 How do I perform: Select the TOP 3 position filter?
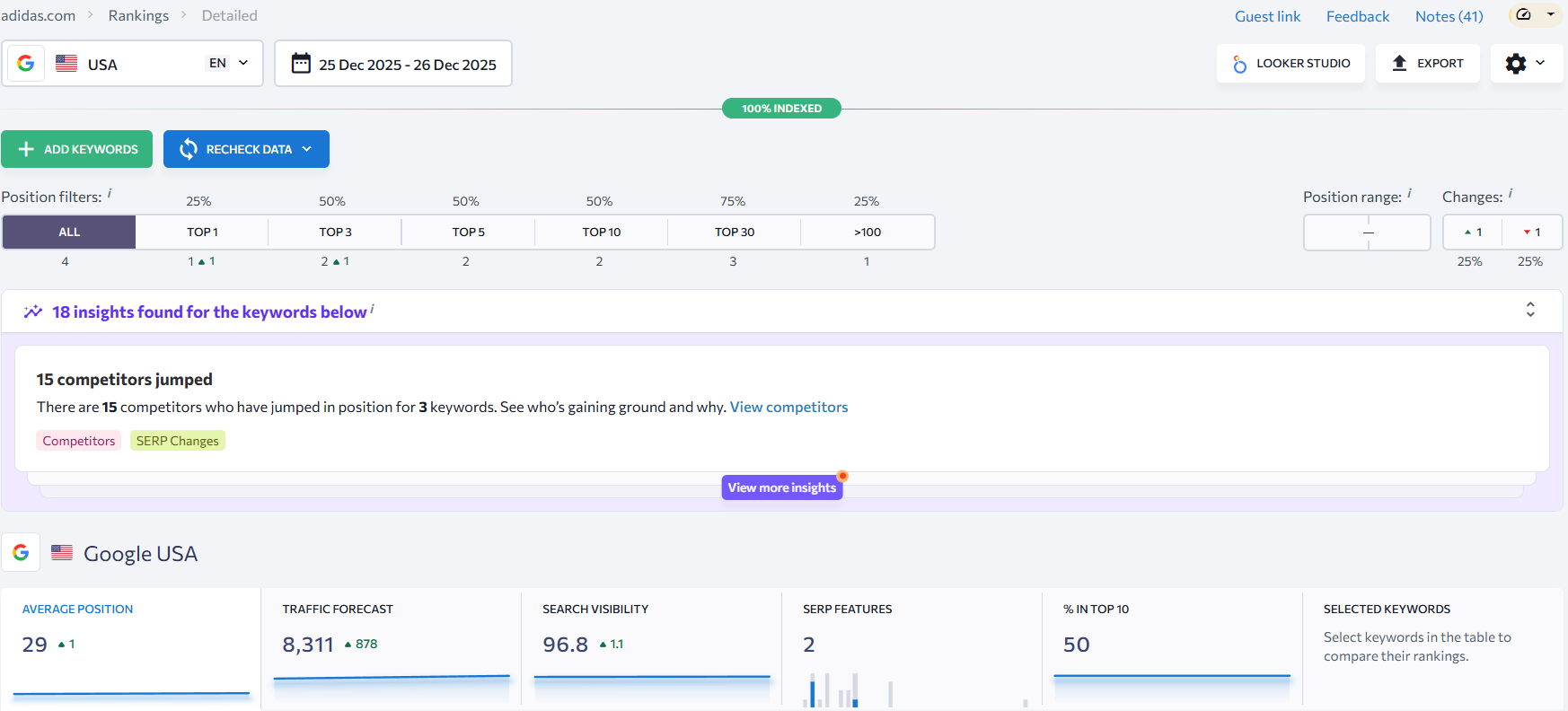335,232
